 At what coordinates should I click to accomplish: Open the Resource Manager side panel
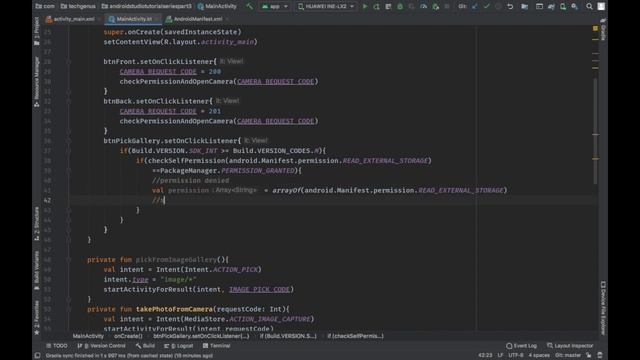(37, 82)
